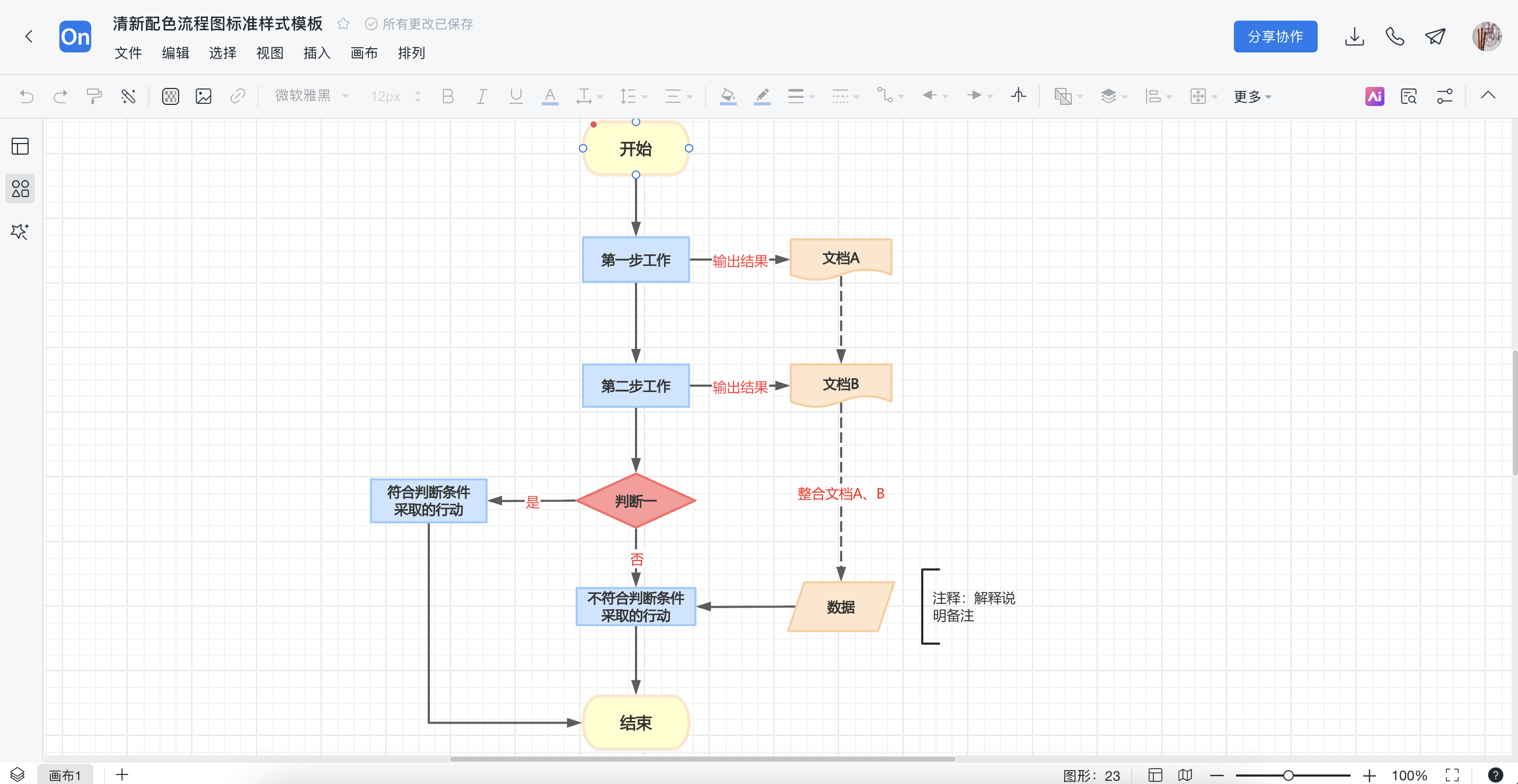Click the zoom in plus button
Image resolution: width=1518 pixels, height=784 pixels.
(1369, 775)
